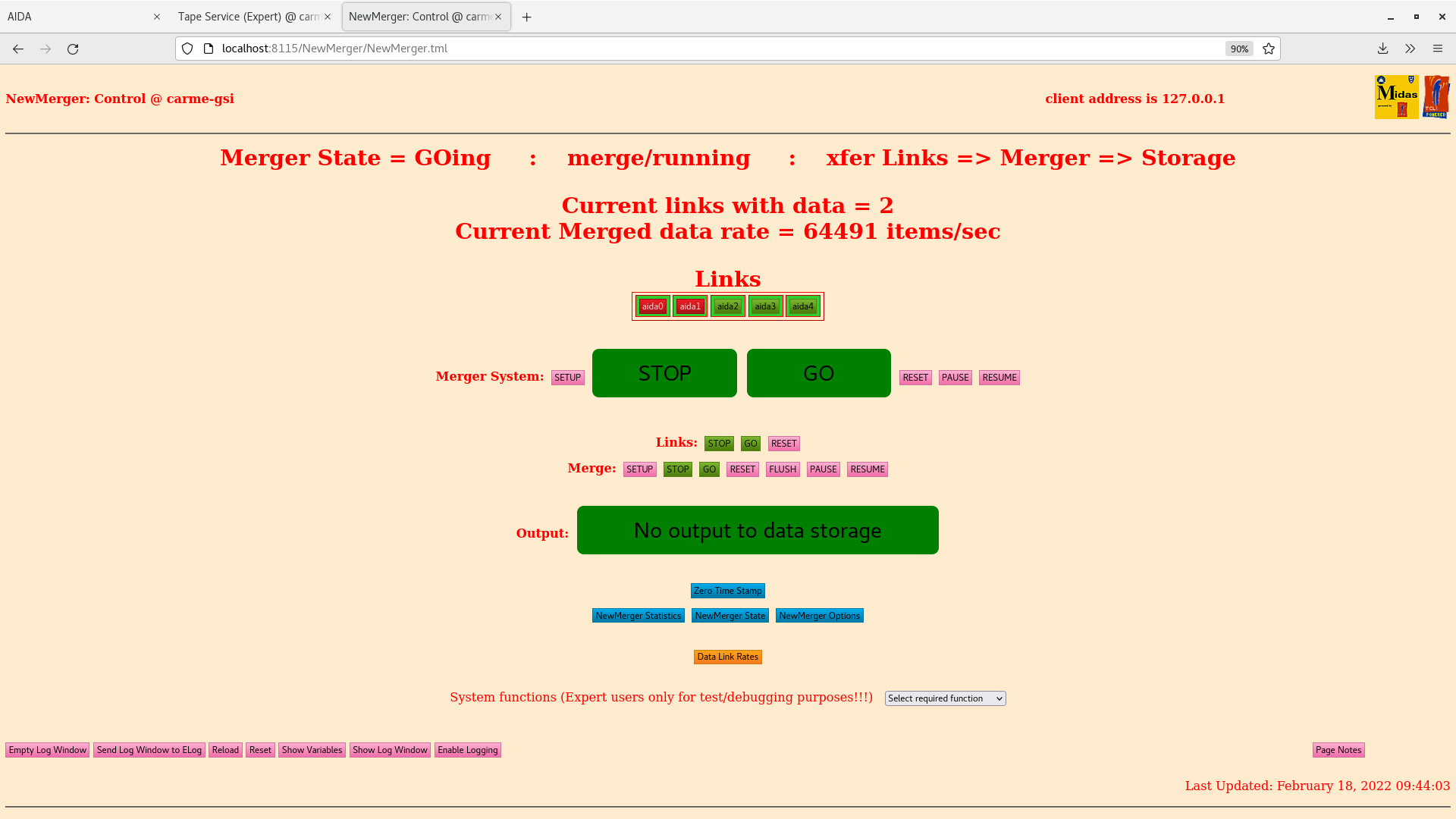Click the TCL powered logo icon
Viewport: 1456px width, 819px height.
[x=1436, y=97]
